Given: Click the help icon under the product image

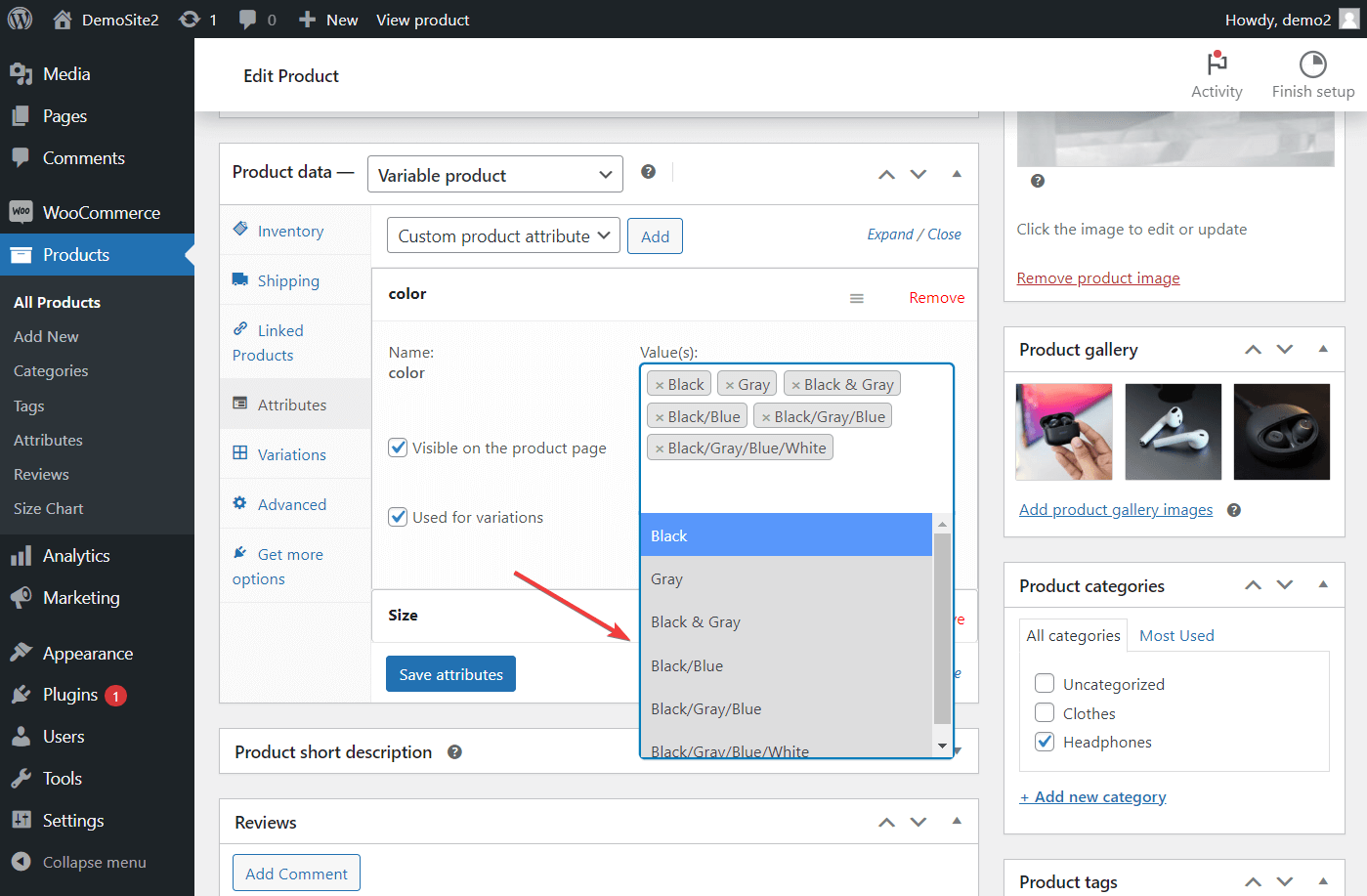Looking at the screenshot, I should 1038,181.
